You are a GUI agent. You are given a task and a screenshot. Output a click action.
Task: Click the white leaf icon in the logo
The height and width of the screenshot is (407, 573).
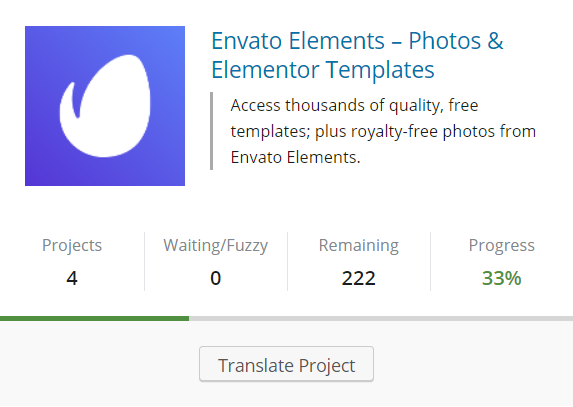click(105, 106)
